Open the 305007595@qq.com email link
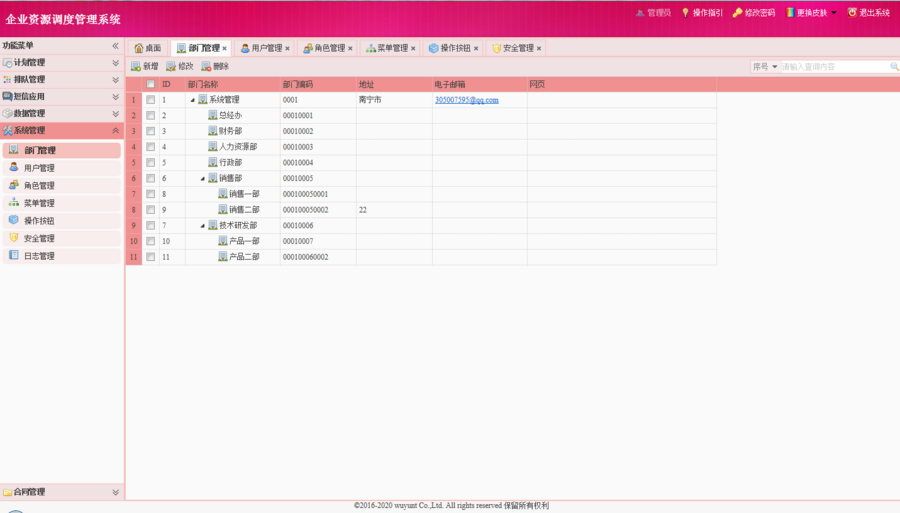The height and width of the screenshot is (513, 900). tap(467, 100)
